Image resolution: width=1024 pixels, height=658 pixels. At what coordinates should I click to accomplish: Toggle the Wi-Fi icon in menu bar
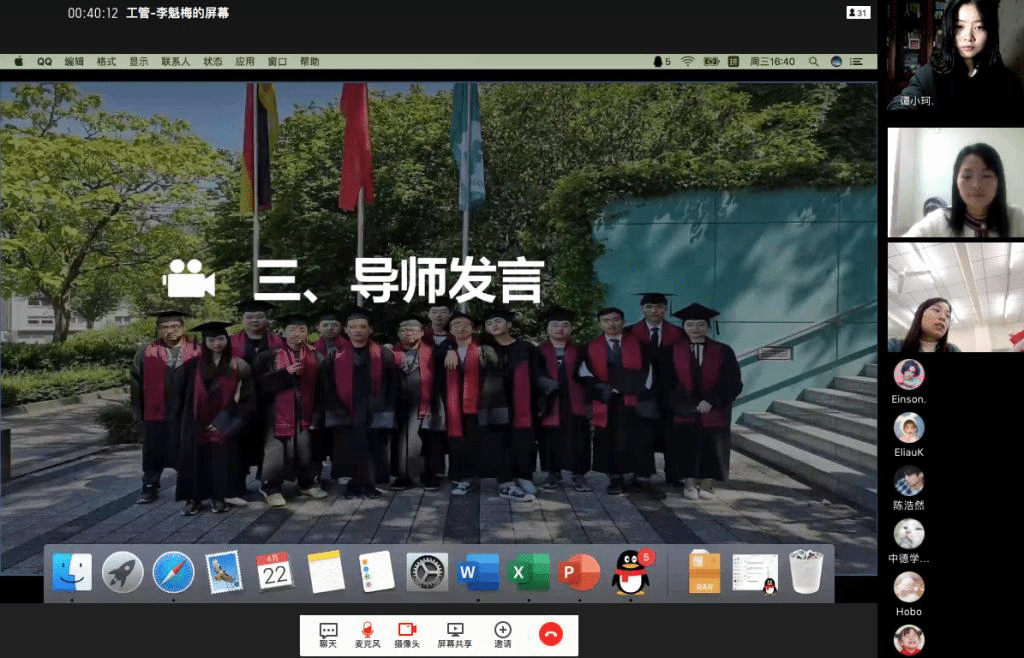tap(688, 61)
